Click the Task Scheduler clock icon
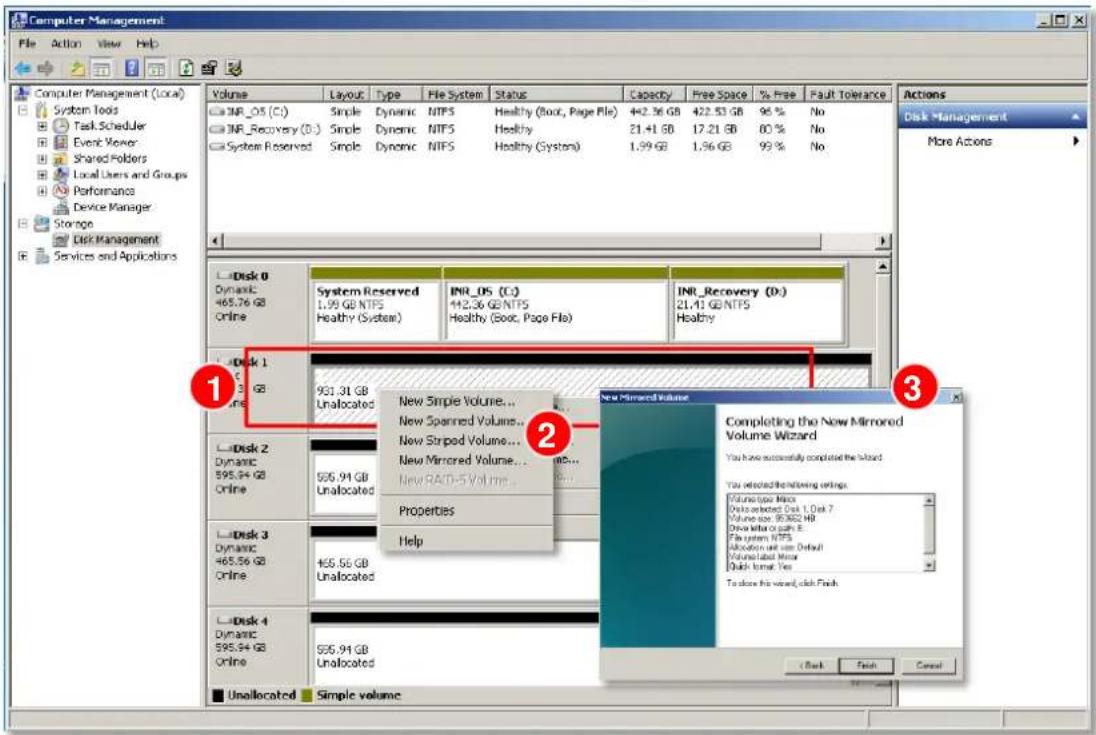 click(x=61, y=126)
